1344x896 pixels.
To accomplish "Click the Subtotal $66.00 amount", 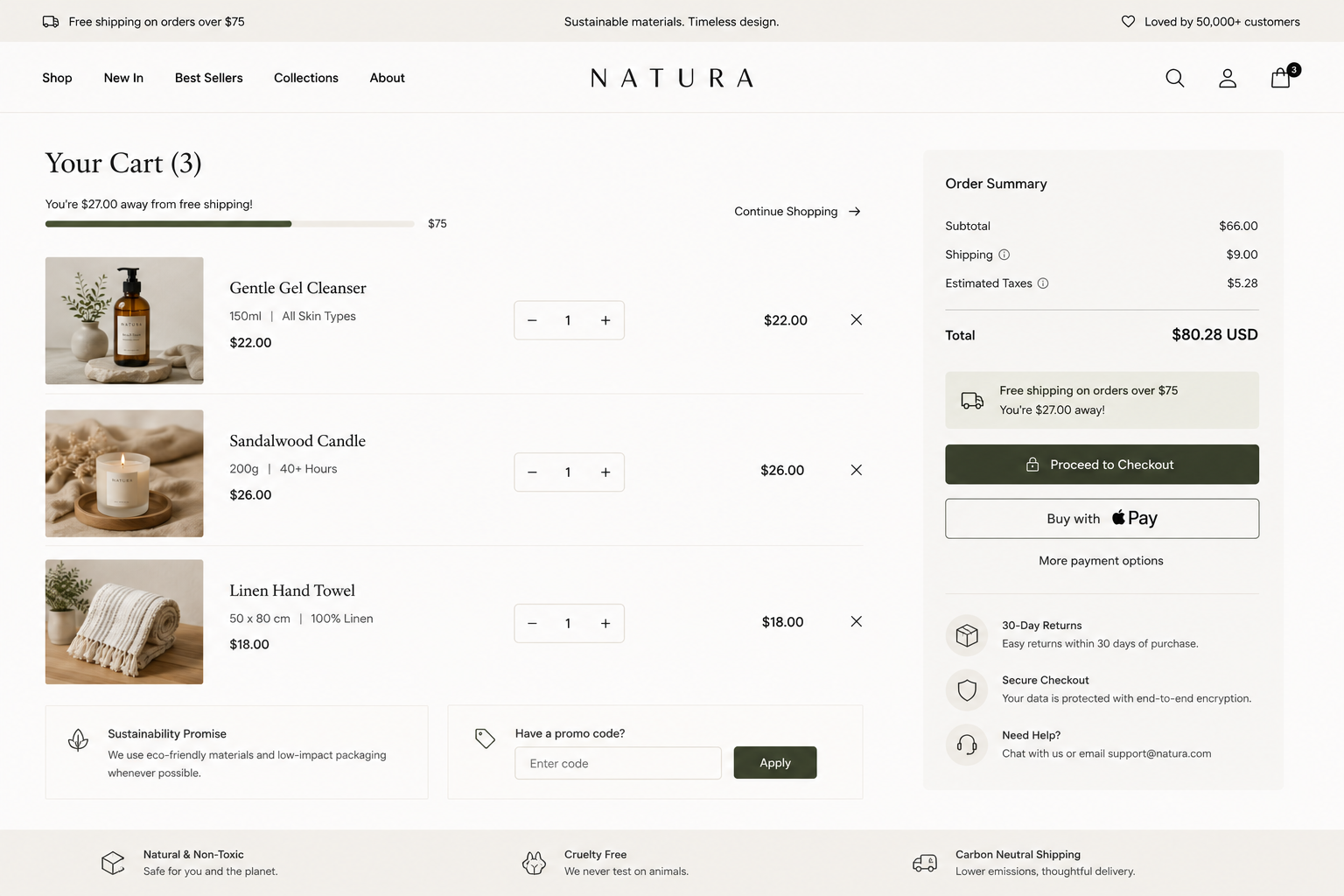I will click(x=1238, y=226).
